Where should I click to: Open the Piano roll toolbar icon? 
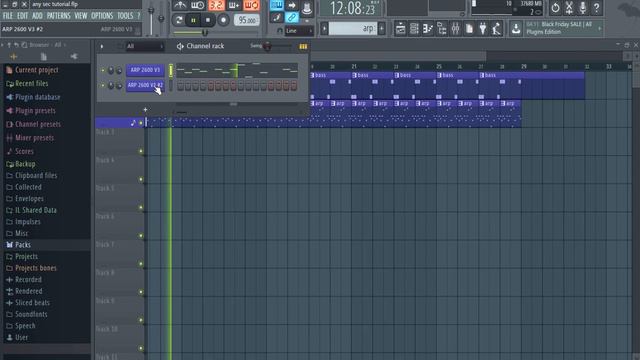tap(428, 29)
